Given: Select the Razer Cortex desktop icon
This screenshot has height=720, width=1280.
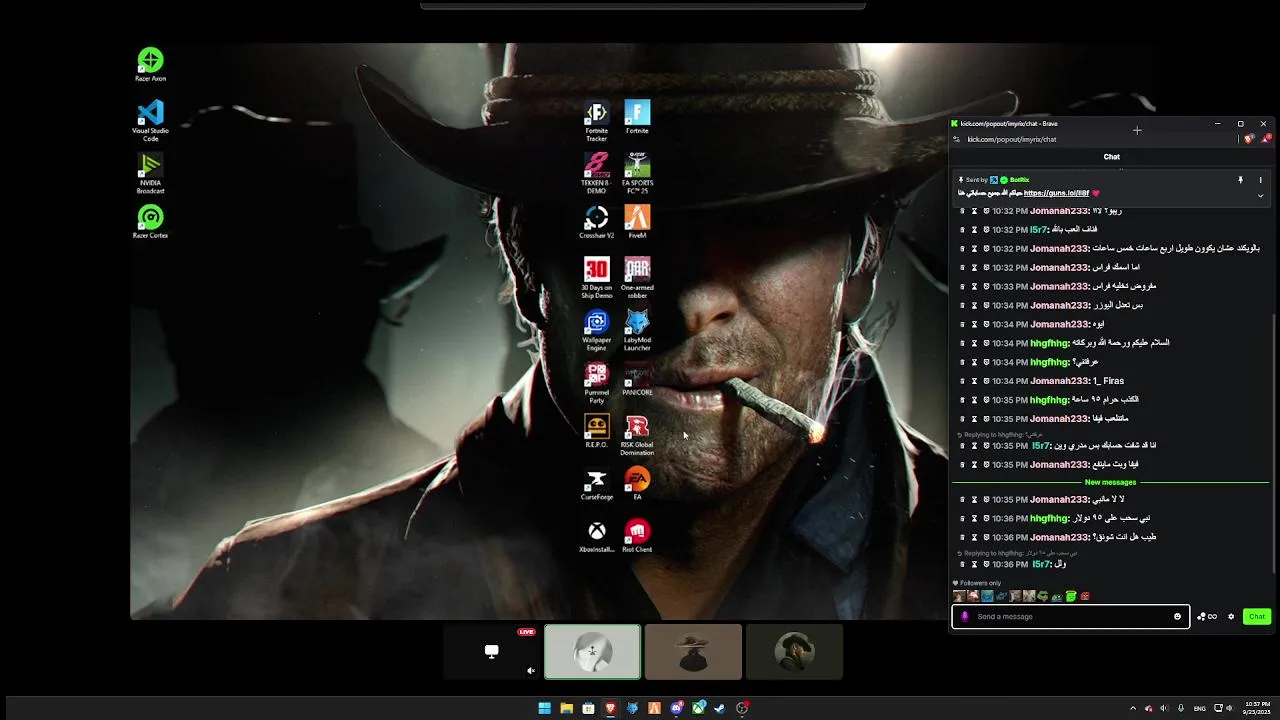Looking at the screenshot, I should coord(150,222).
